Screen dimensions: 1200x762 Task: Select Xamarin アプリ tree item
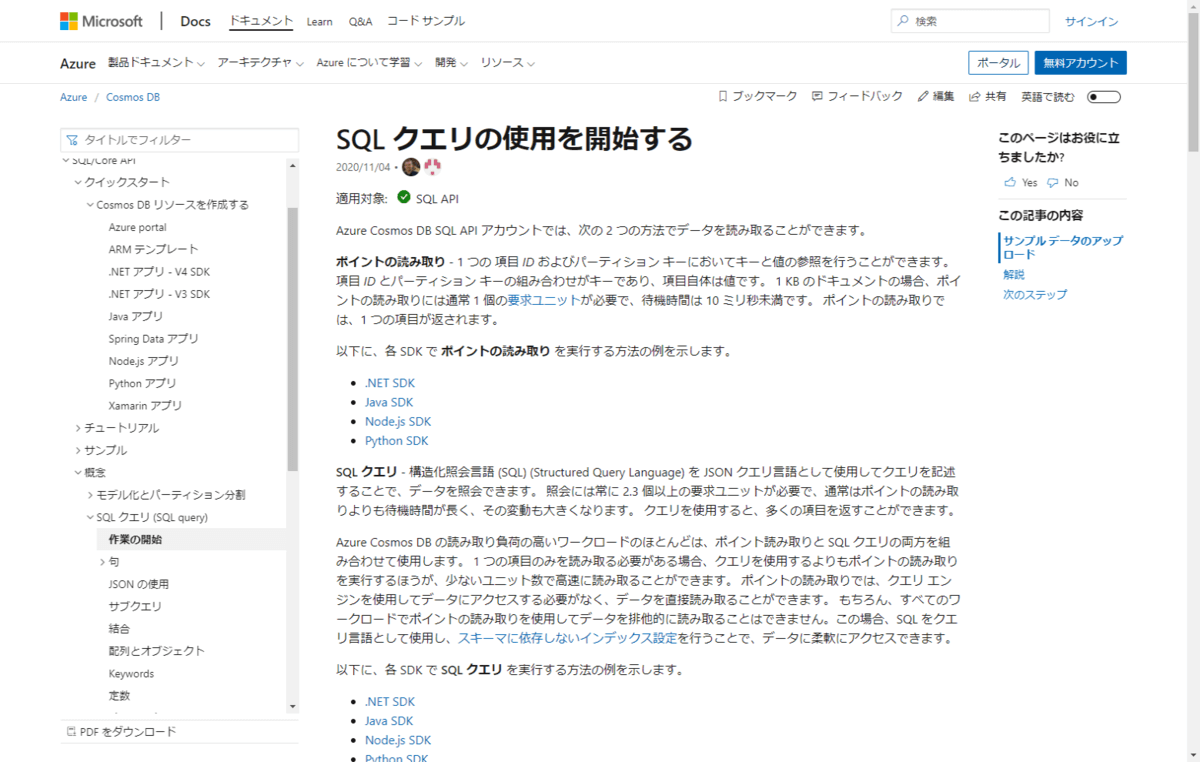pyautogui.click(x=146, y=406)
